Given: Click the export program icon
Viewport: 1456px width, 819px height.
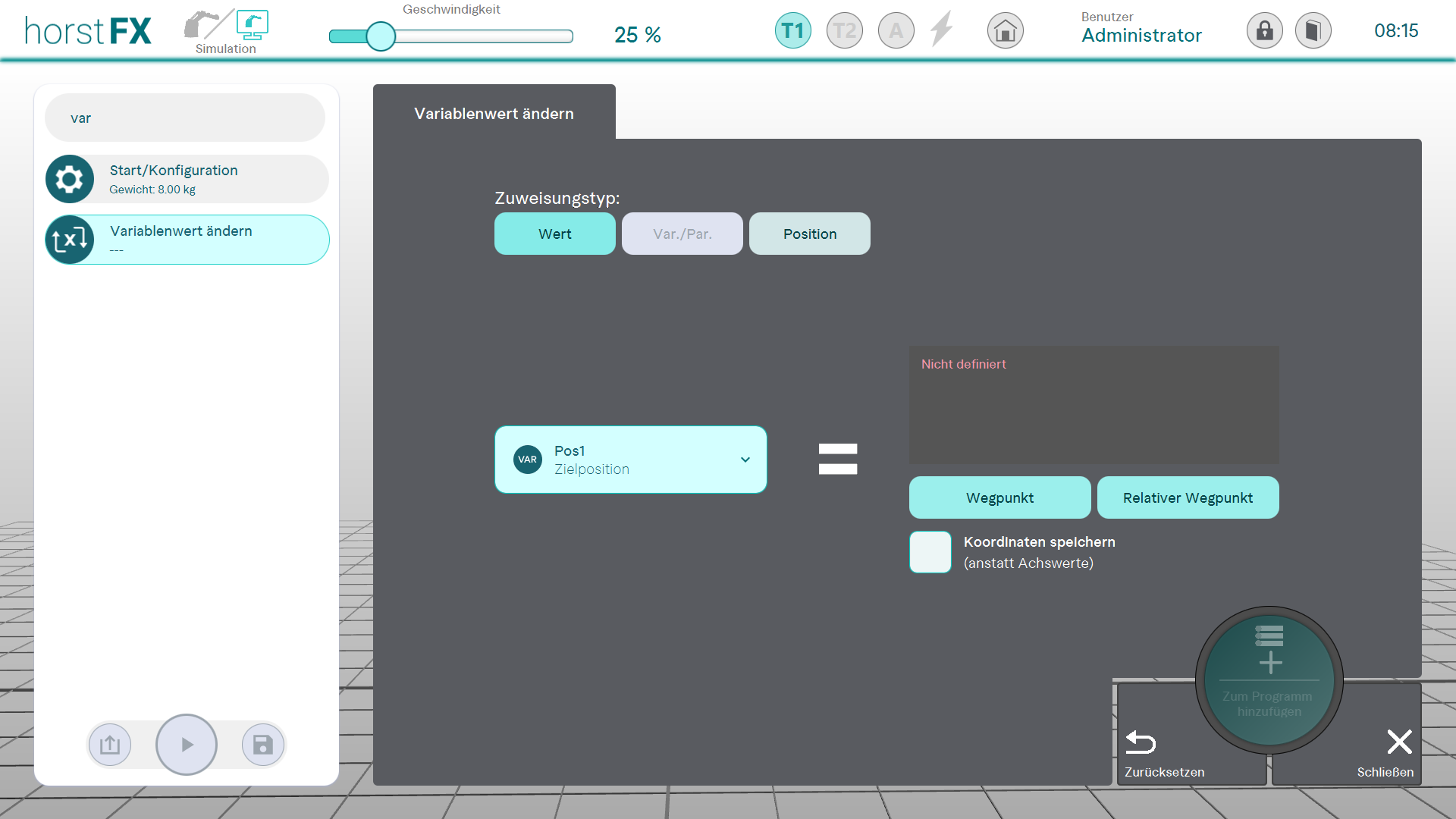Looking at the screenshot, I should point(110,745).
